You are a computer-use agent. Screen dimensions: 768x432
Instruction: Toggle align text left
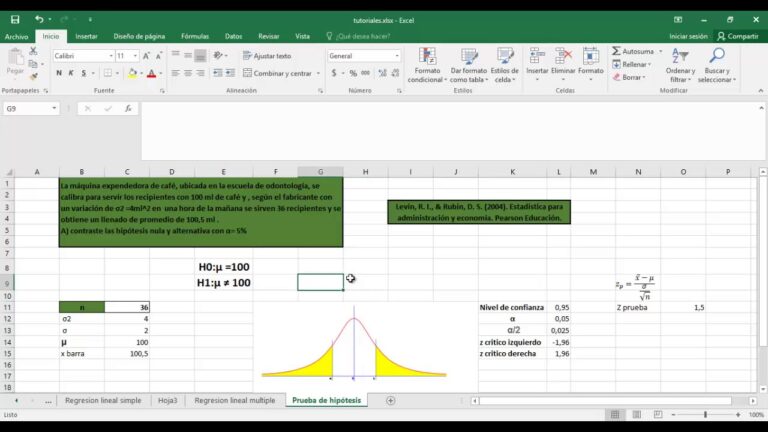pos(175,73)
